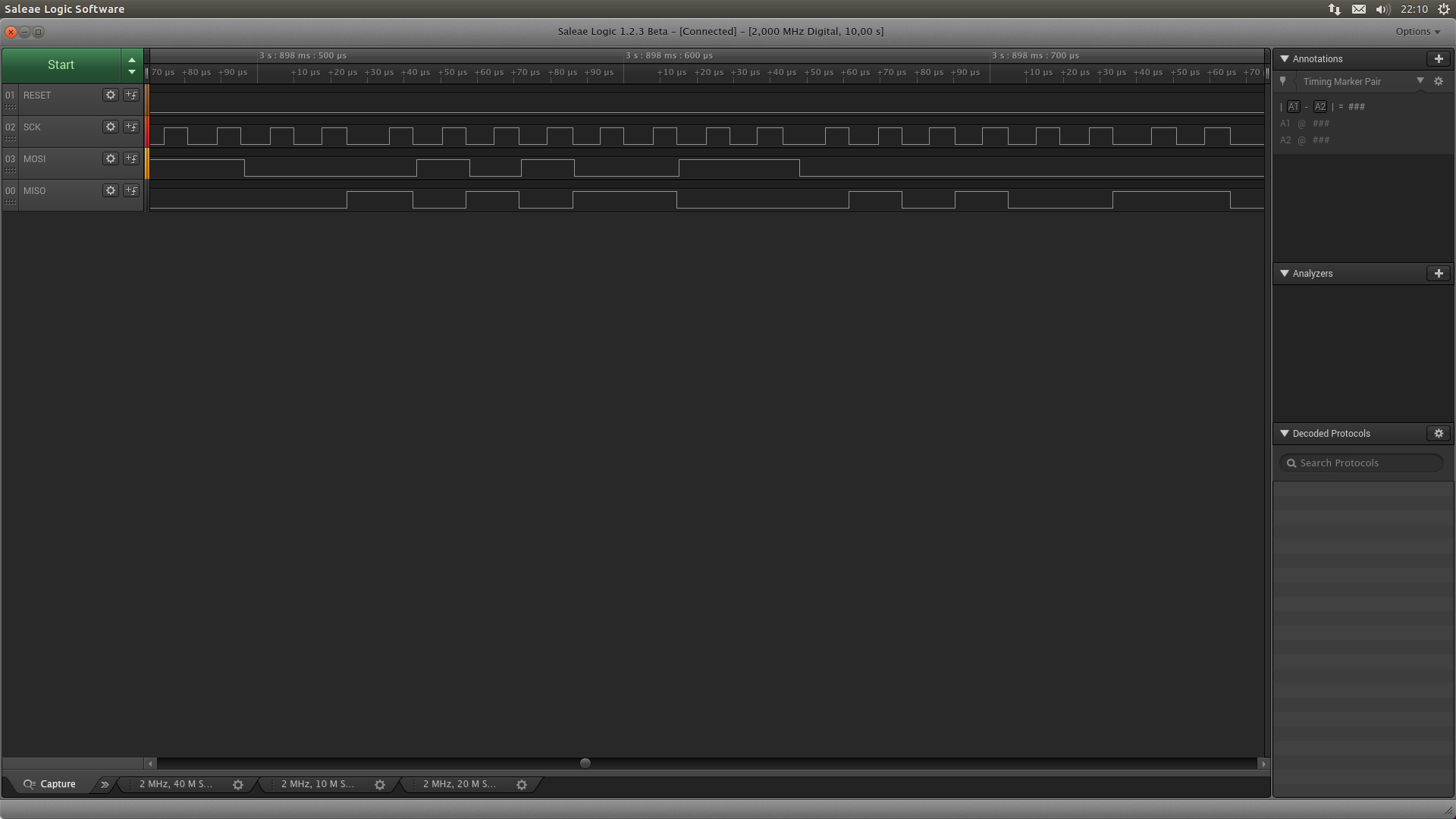The width and height of the screenshot is (1456, 819).
Task: Toggle the A2 timing marker
Action: tap(1320, 106)
